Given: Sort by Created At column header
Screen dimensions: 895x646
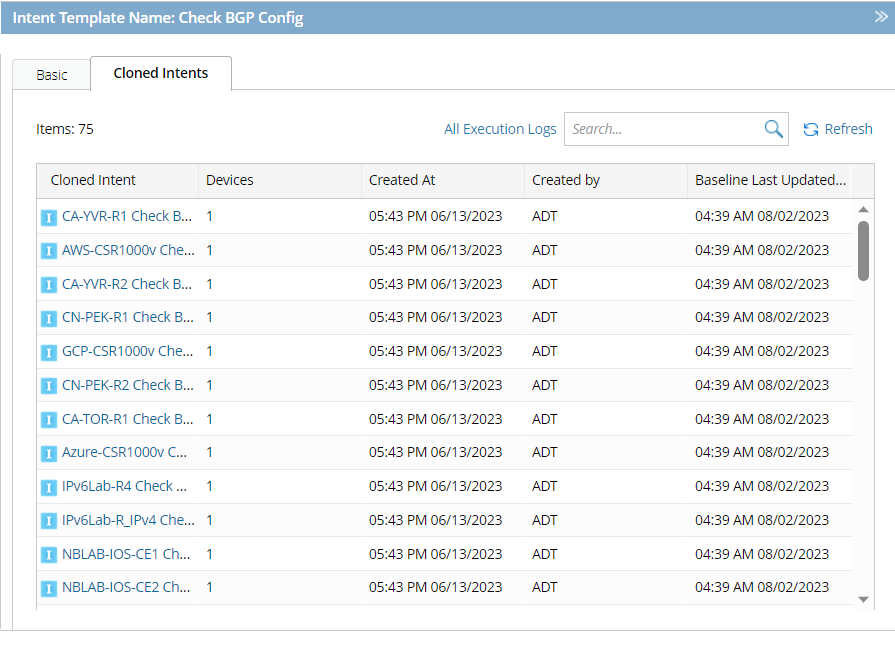Looking at the screenshot, I should coord(402,180).
